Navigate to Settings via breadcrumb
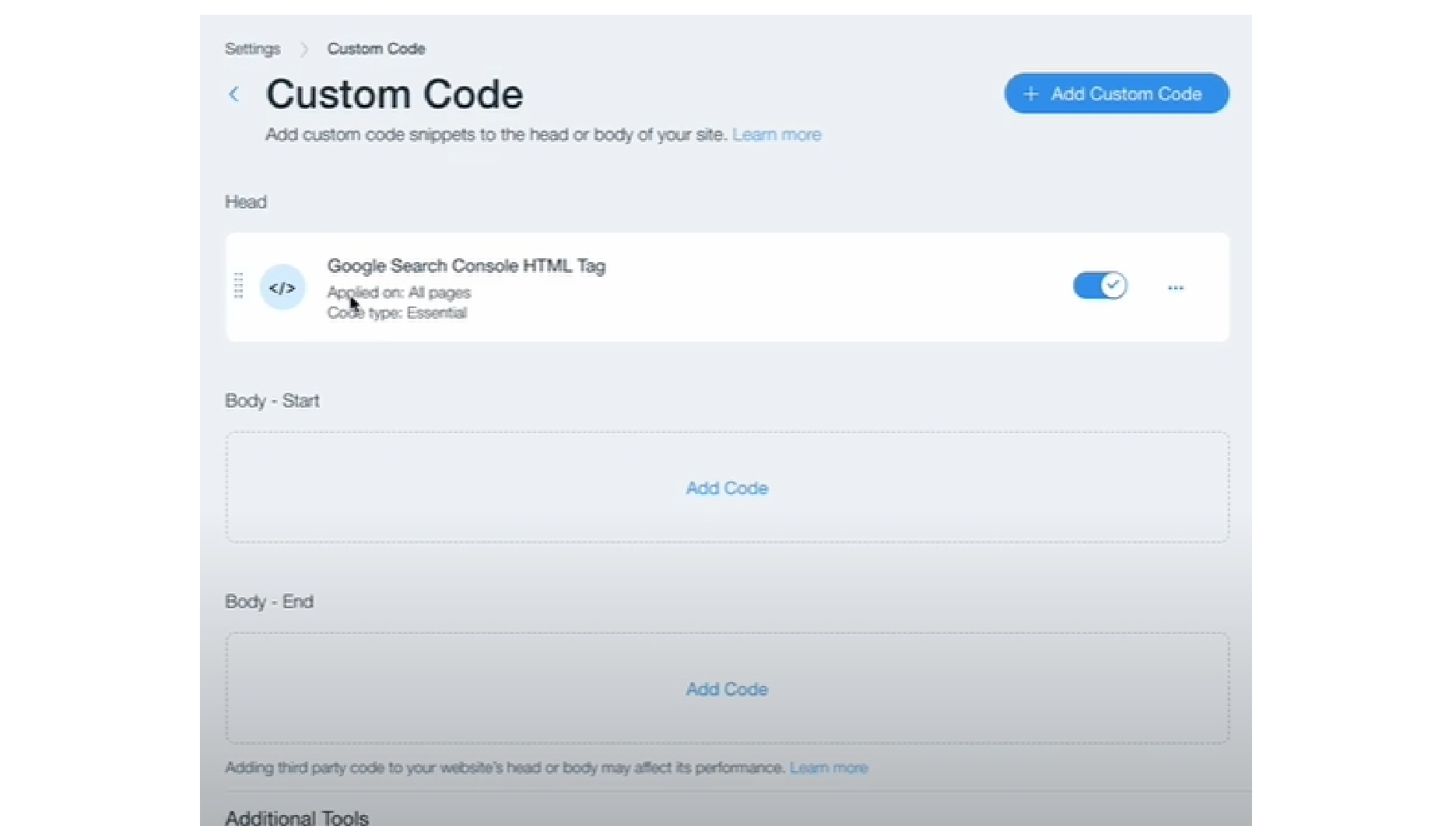1452x840 pixels. point(251,48)
